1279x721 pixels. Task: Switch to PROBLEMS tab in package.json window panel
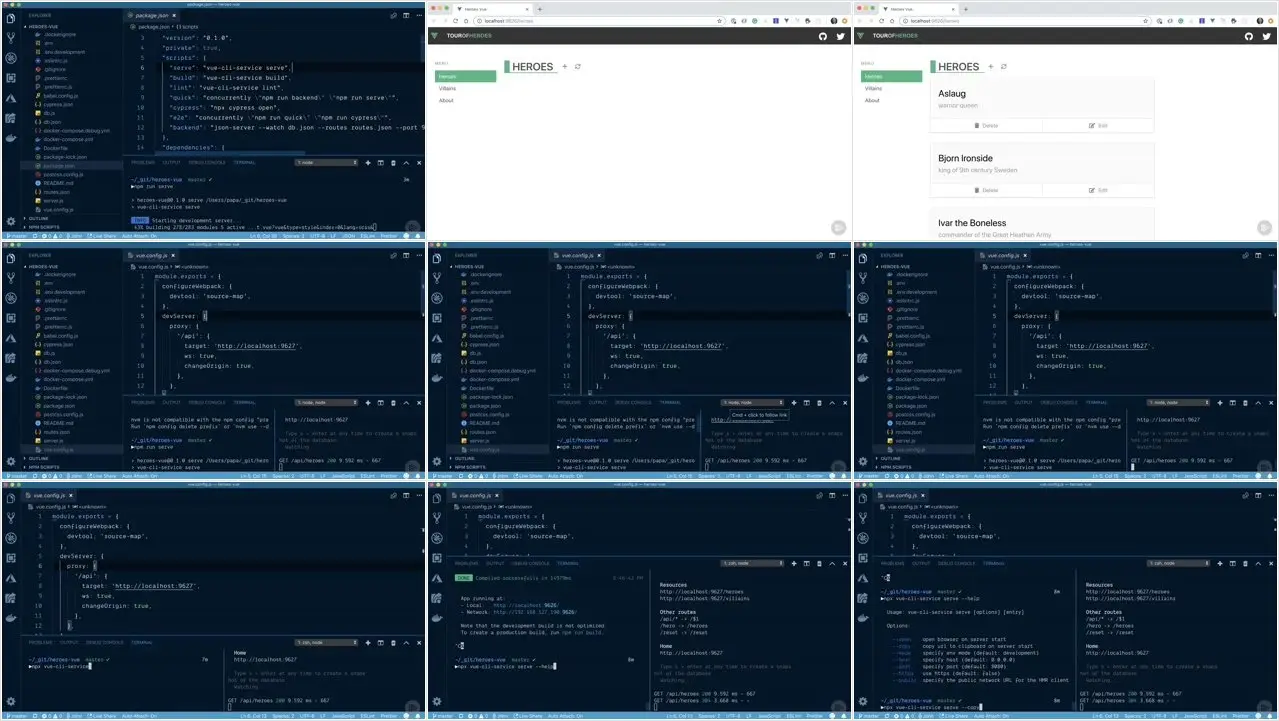point(143,162)
